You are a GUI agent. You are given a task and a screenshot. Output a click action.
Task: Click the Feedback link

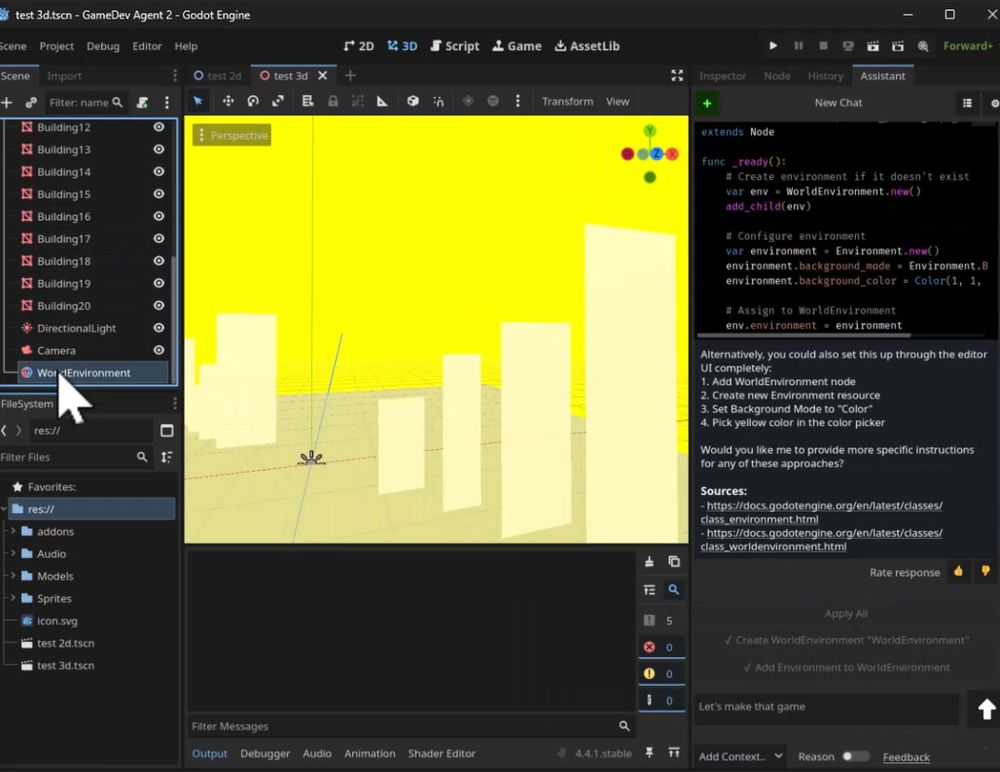click(x=906, y=757)
